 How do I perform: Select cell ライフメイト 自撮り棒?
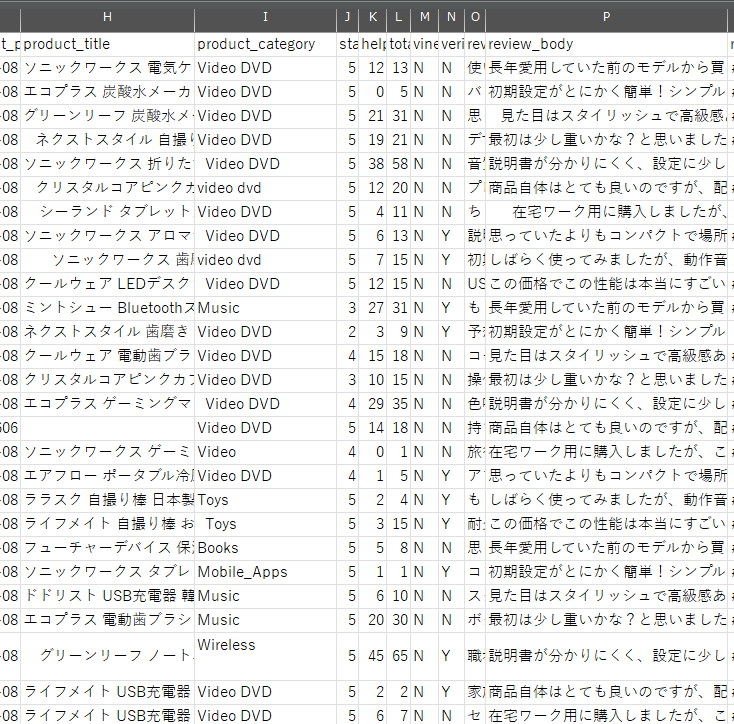(x=107, y=524)
